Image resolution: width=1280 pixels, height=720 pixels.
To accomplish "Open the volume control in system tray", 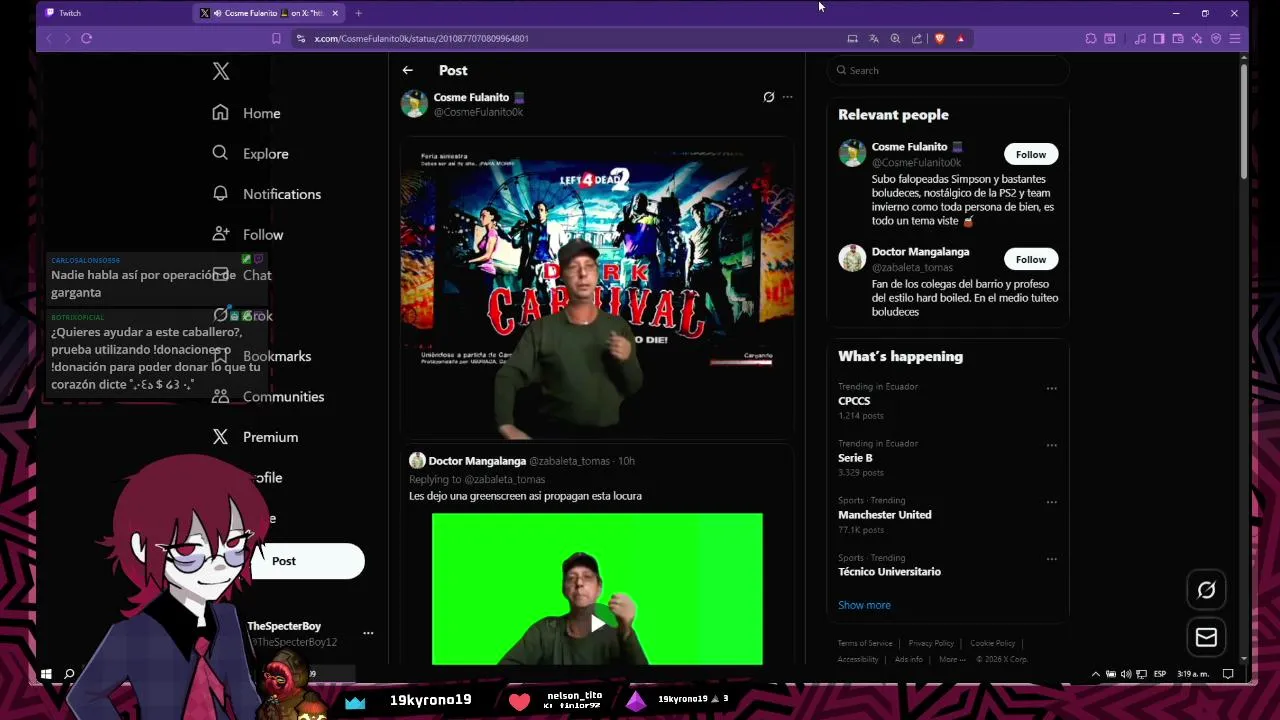I will (x=1126, y=674).
